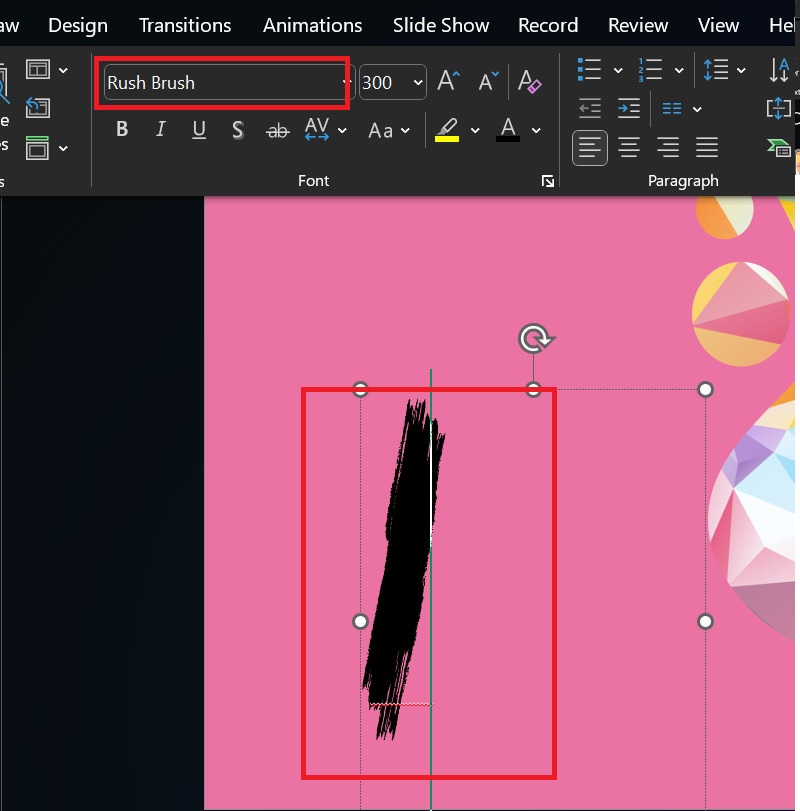Open Font dialog launcher

[548, 181]
